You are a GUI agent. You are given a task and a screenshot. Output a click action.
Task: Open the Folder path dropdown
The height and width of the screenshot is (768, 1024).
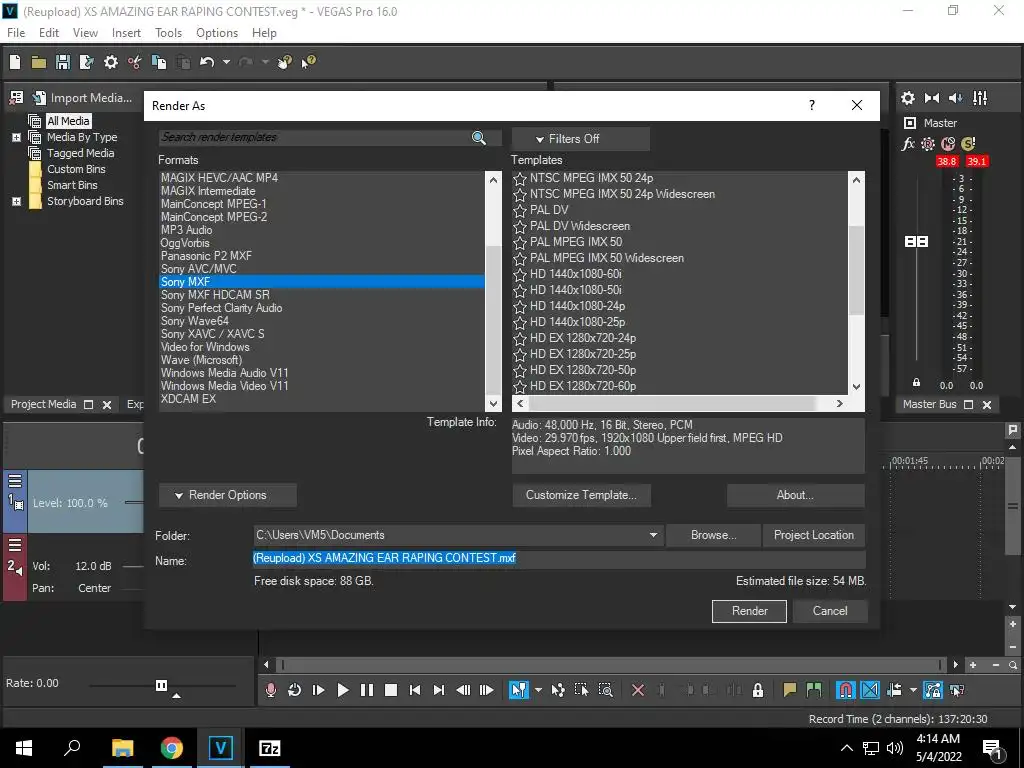tap(653, 535)
